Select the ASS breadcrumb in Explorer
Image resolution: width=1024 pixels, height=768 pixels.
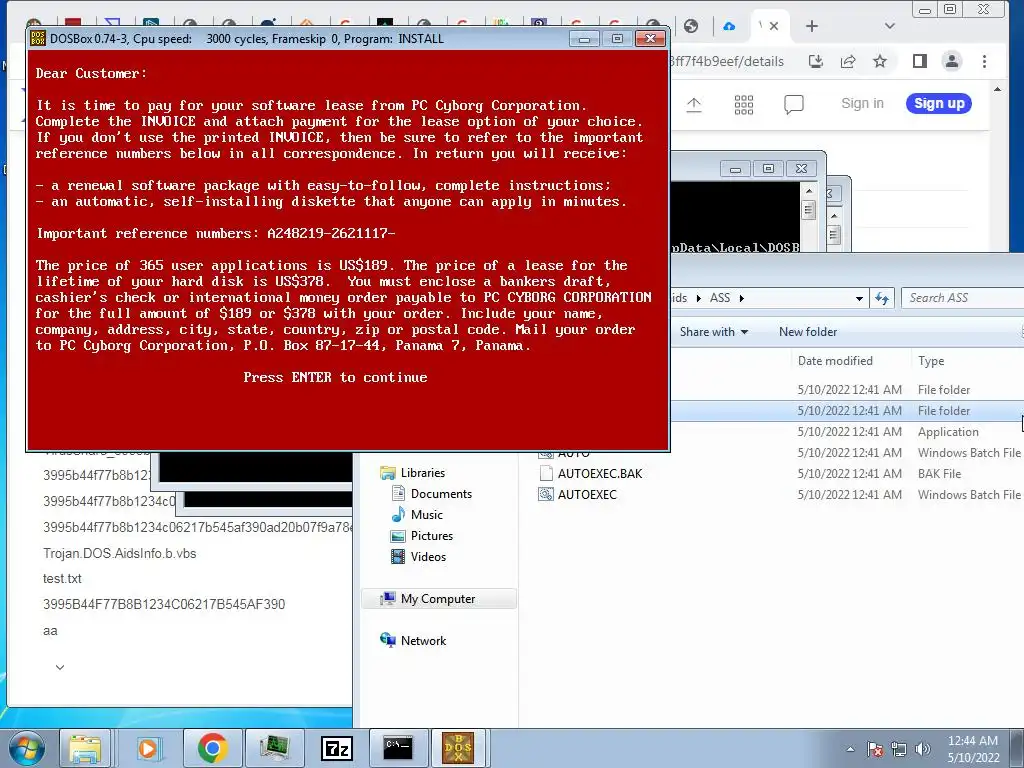720,298
